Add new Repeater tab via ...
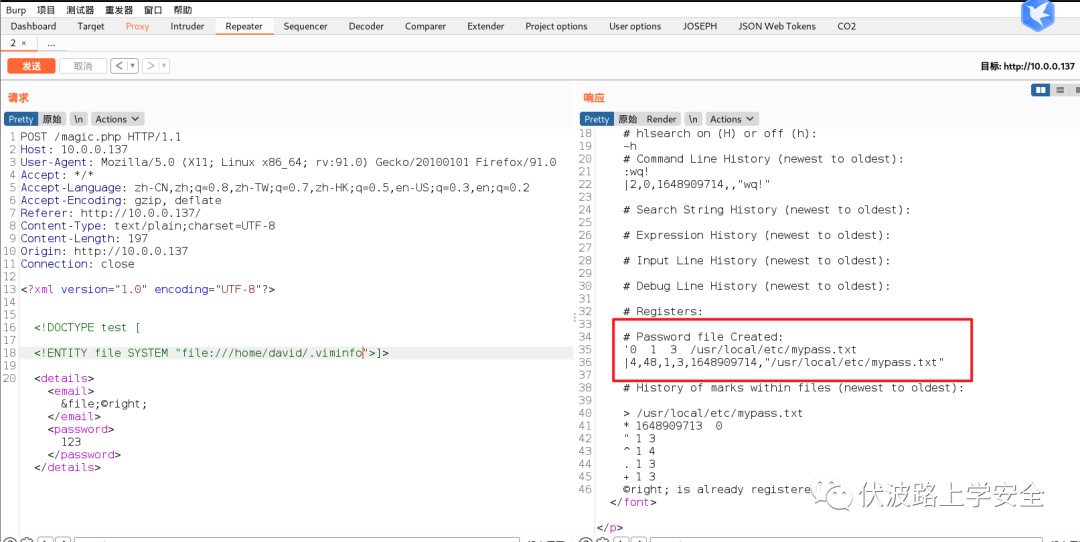This screenshot has width=1080, height=542. click(52, 43)
